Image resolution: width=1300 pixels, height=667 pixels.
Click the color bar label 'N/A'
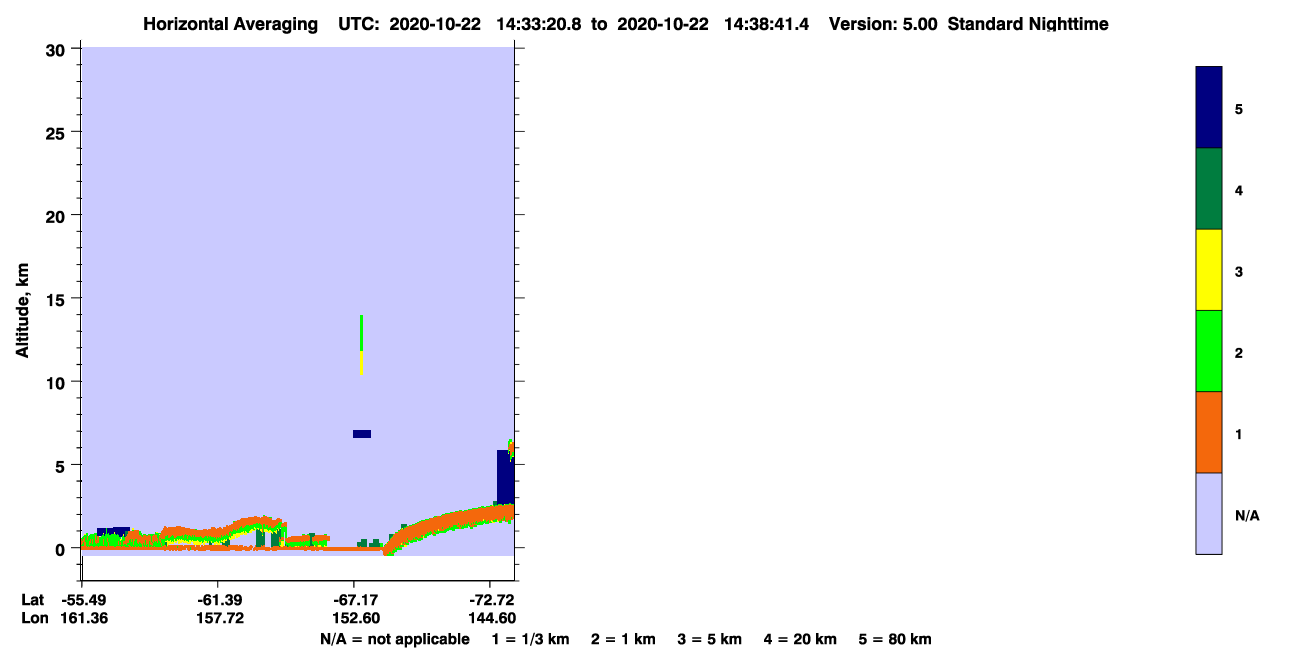point(1246,515)
